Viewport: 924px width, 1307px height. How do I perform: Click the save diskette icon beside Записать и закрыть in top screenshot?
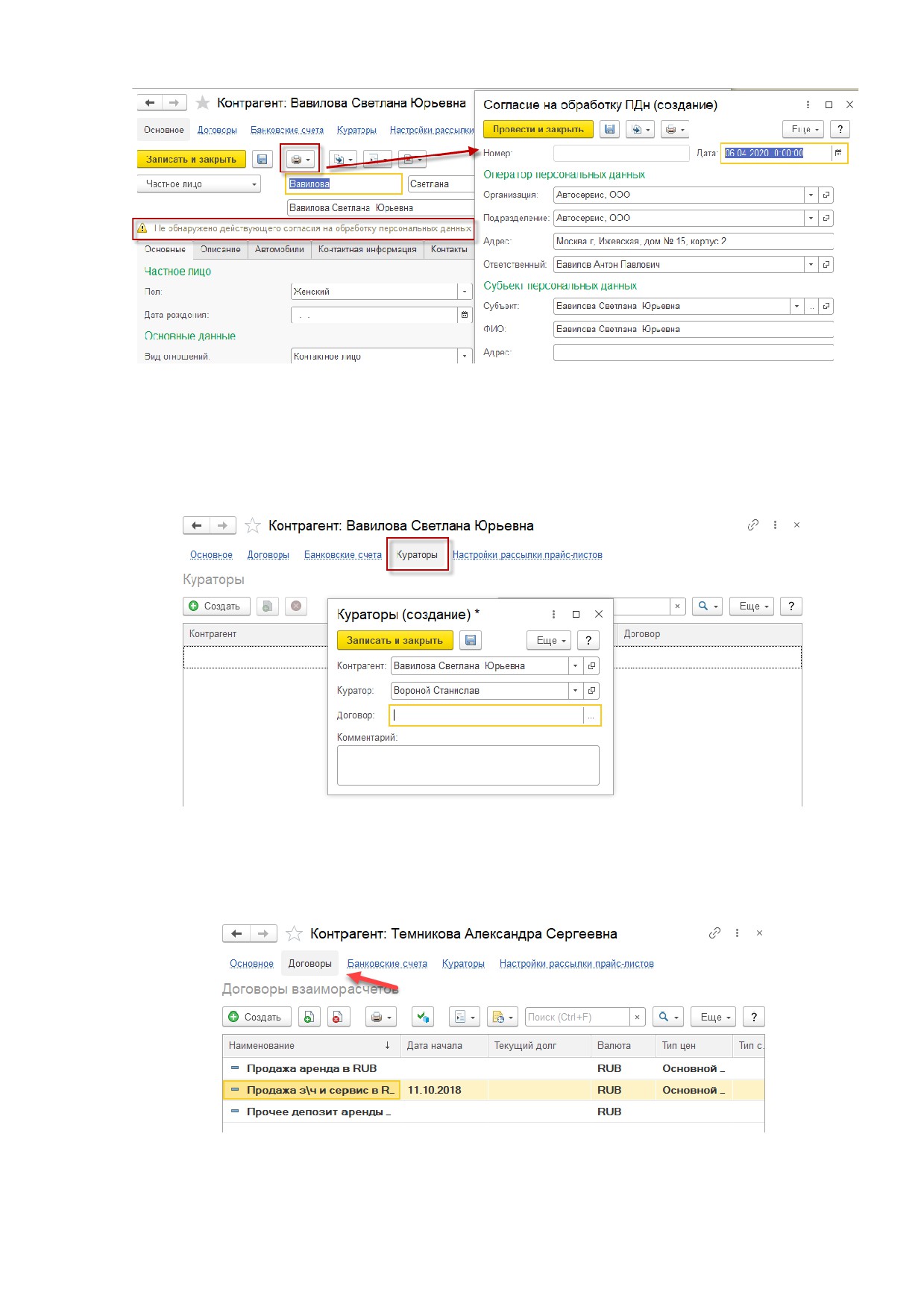coord(262,159)
